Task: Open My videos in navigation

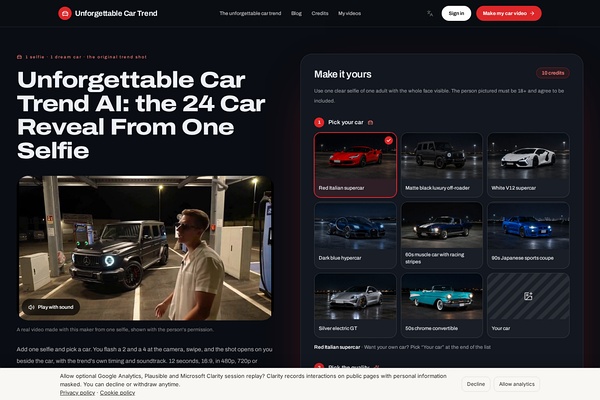Action: (x=349, y=13)
